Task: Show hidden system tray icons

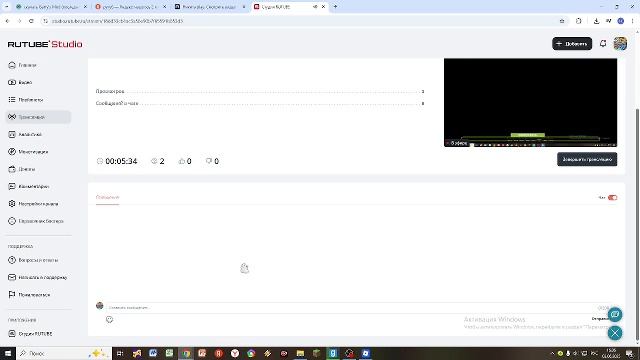Action: click(552, 353)
